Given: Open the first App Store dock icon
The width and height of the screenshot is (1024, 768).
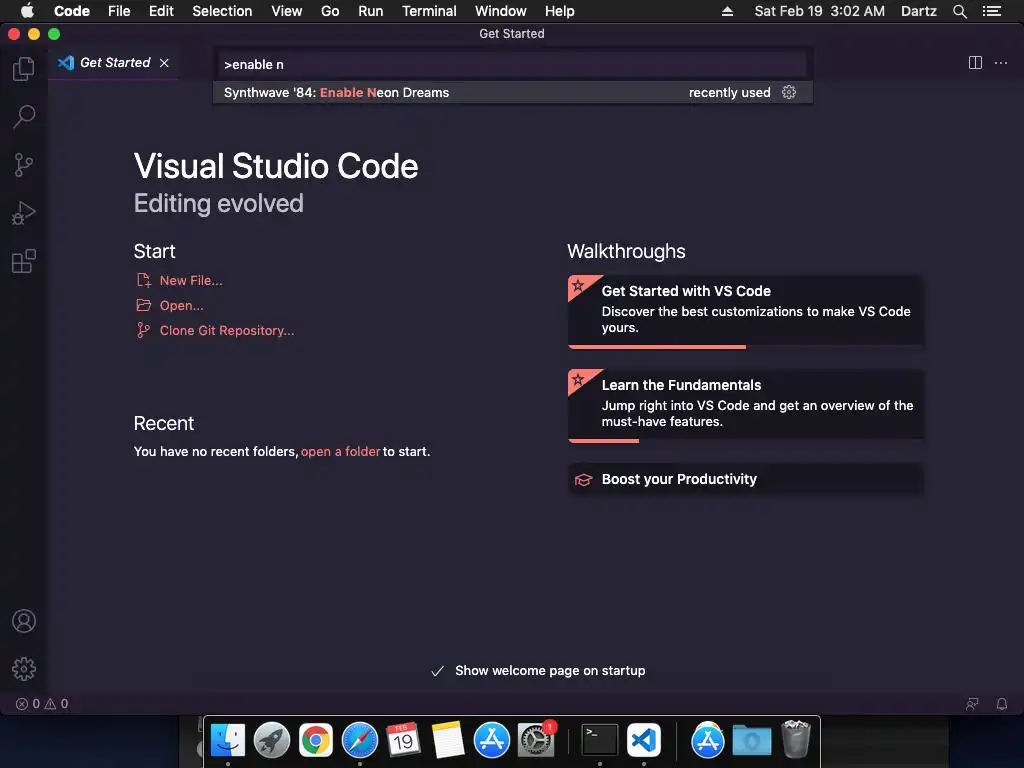Looking at the screenshot, I should (x=492, y=741).
